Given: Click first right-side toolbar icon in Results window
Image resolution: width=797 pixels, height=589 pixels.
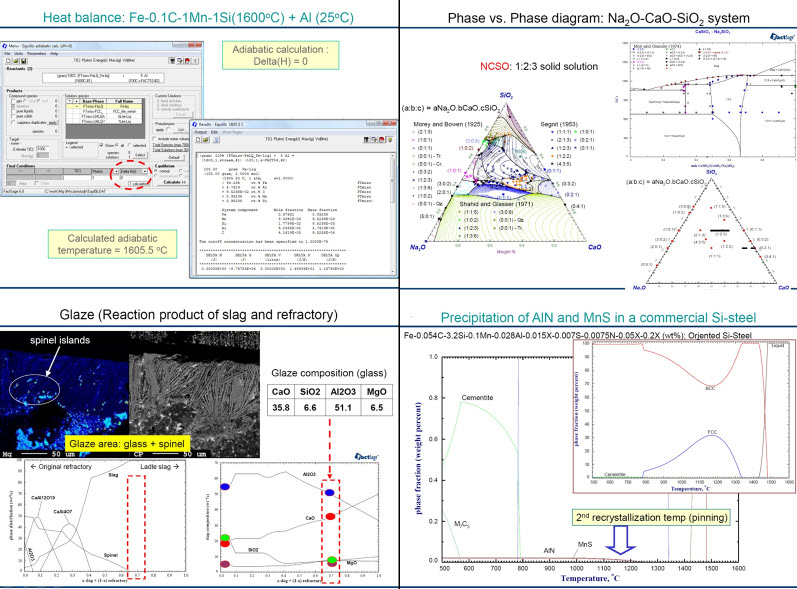Looking at the screenshot, I should 366,139.
